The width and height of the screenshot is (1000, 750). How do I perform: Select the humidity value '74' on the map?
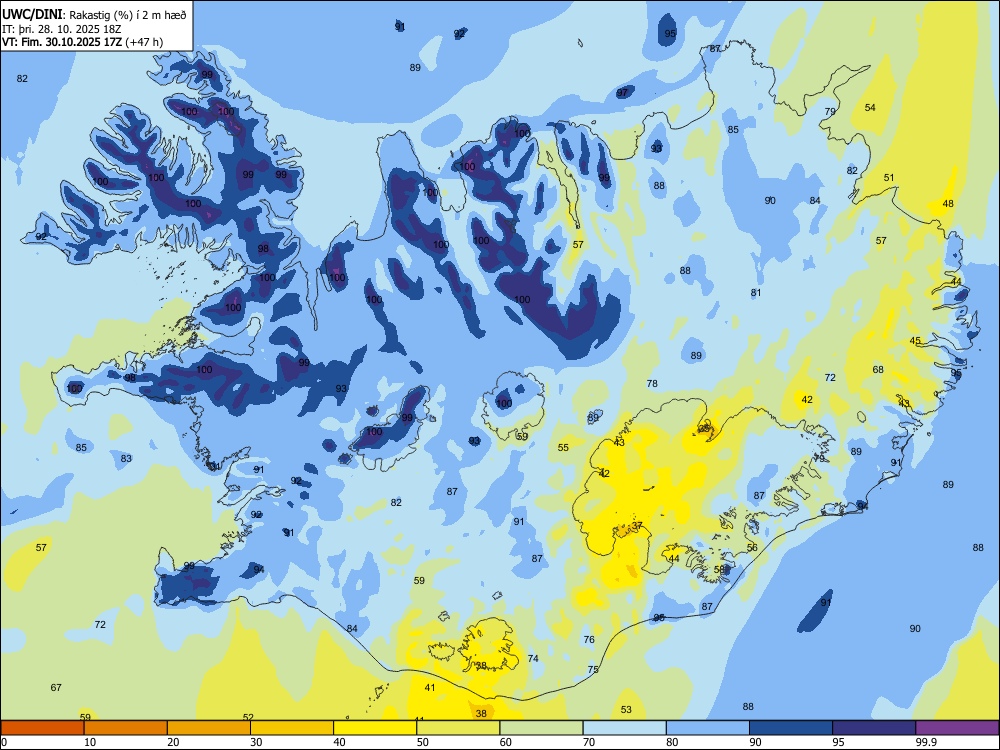pyautogui.click(x=533, y=658)
